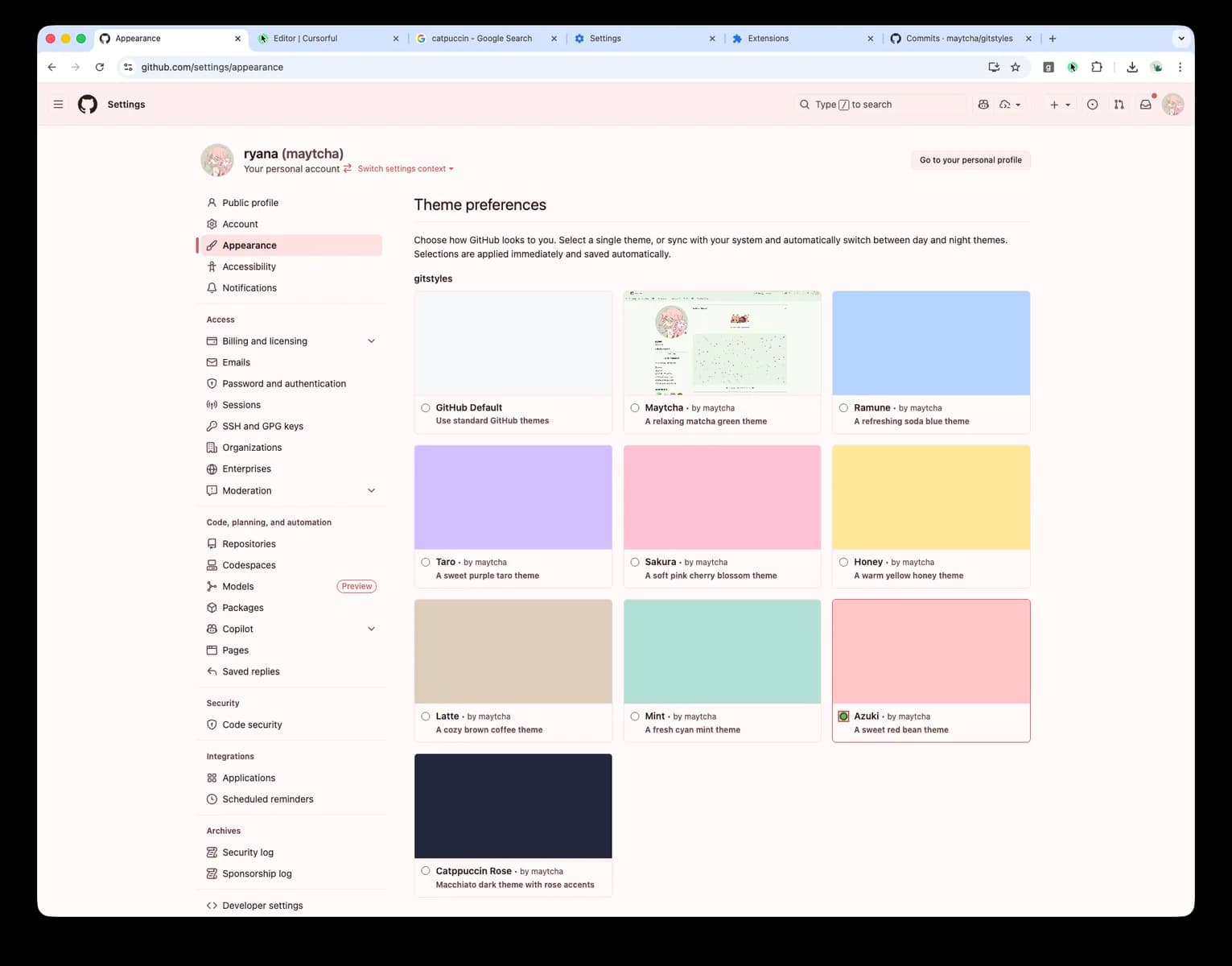The image size is (1232, 966).
Task: Open the create new plus dropdown
Action: click(x=1060, y=105)
